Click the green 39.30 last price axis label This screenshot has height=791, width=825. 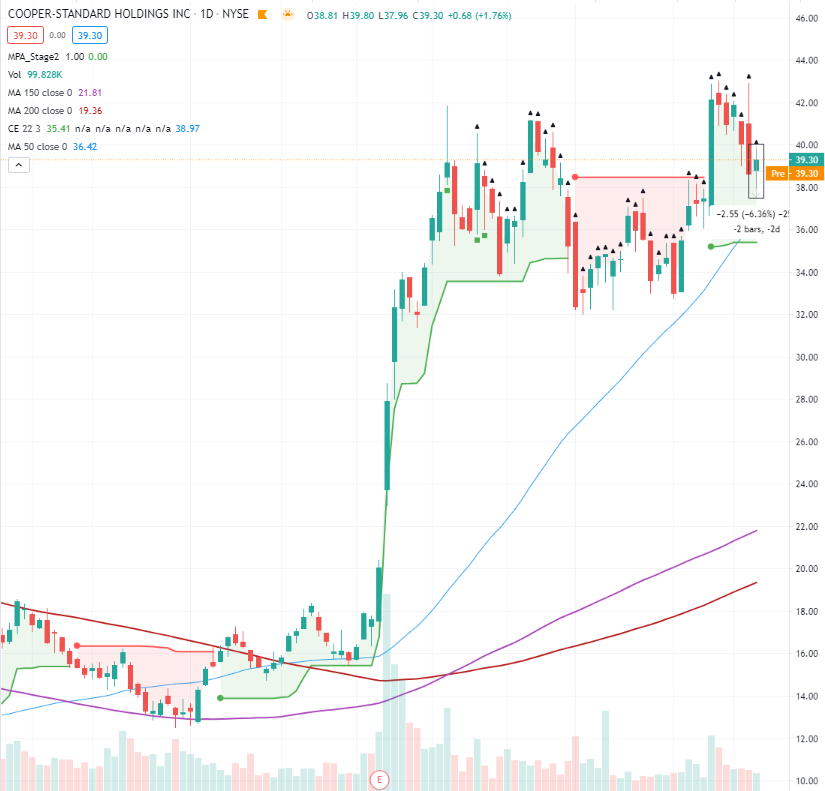point(806,160)
